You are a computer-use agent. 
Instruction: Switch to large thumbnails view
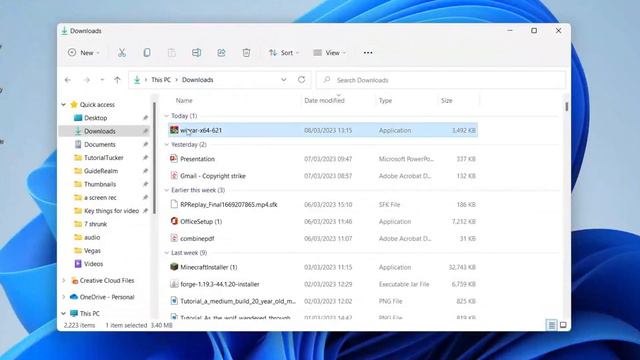coord(563,325)
